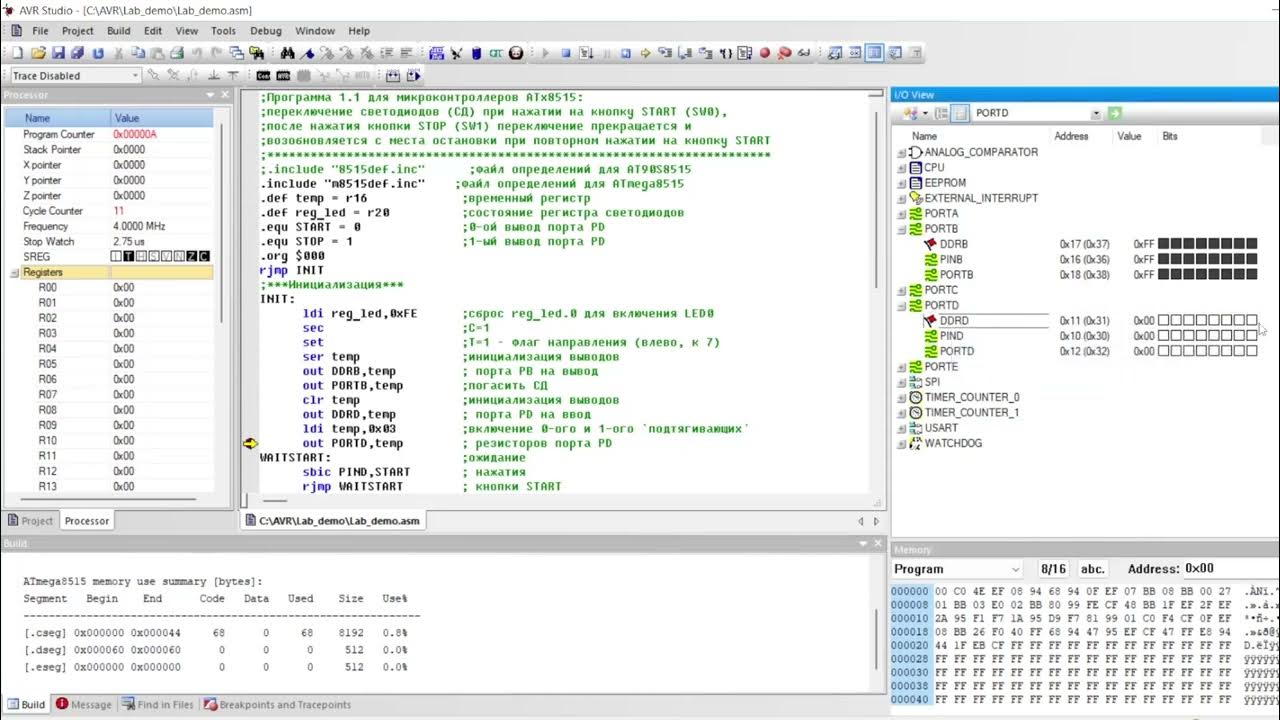
Task: Click the Remove All Breakpoints icon
Action: coord(783,53)
